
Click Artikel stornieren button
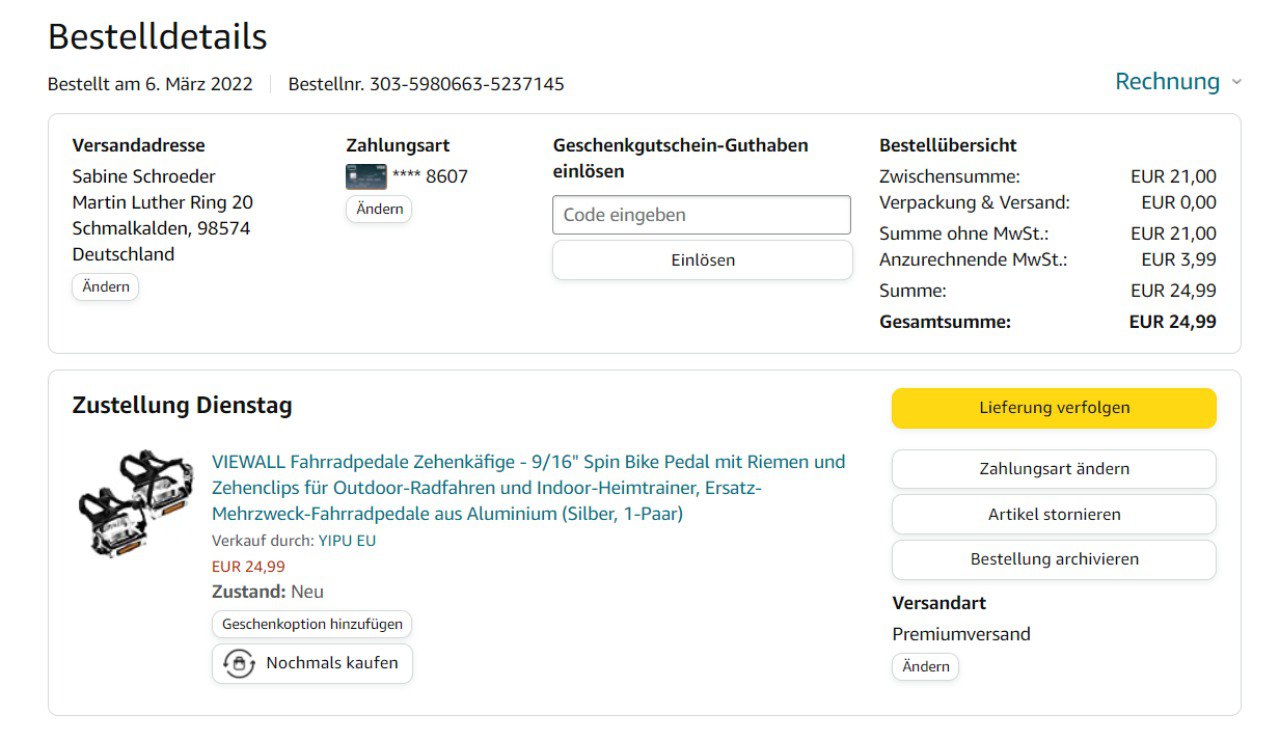pyautogui.click(x=1054, y=515)
